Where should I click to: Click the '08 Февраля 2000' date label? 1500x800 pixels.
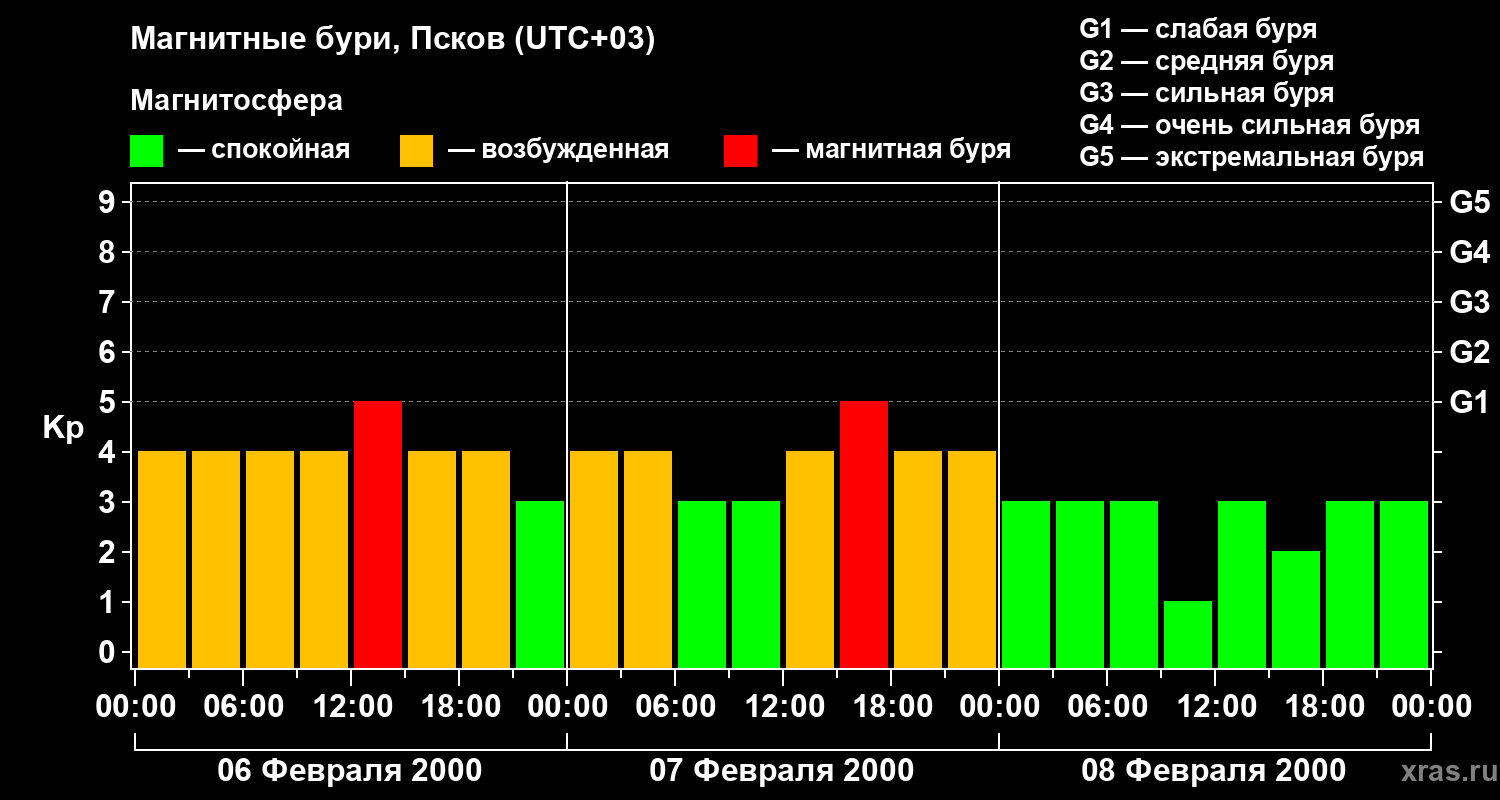point(1214,771)
